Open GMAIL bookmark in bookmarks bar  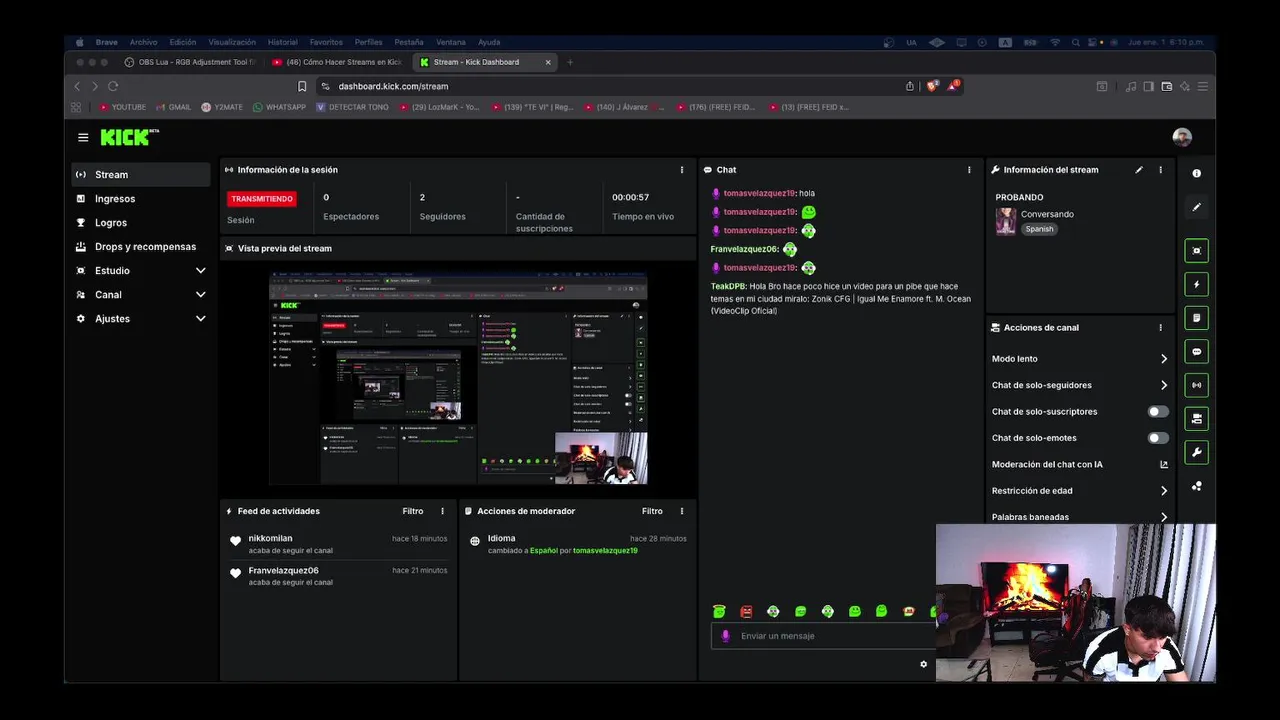pos(174,107)
